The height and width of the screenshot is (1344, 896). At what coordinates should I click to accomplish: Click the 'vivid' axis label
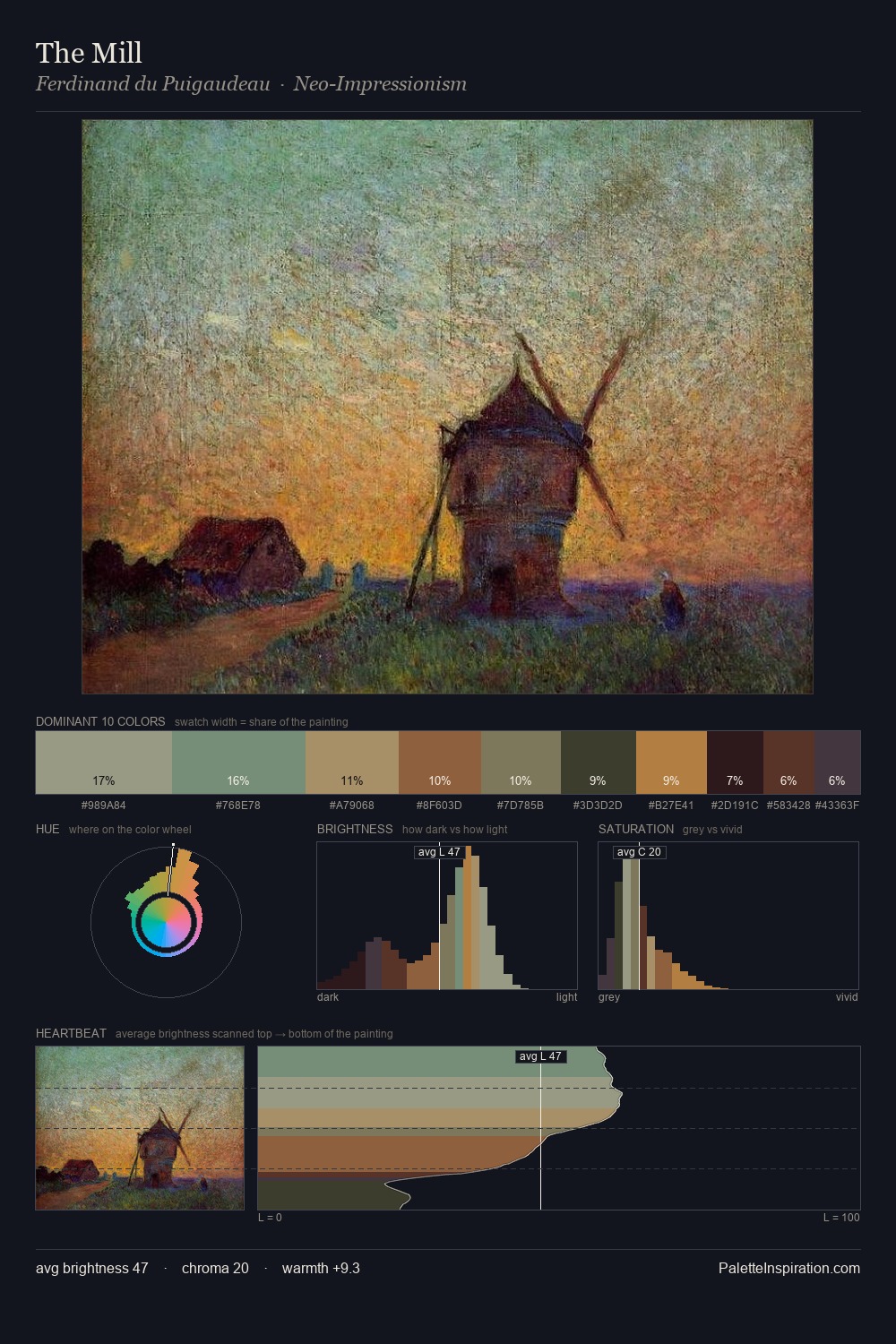(x=847, y=997)
